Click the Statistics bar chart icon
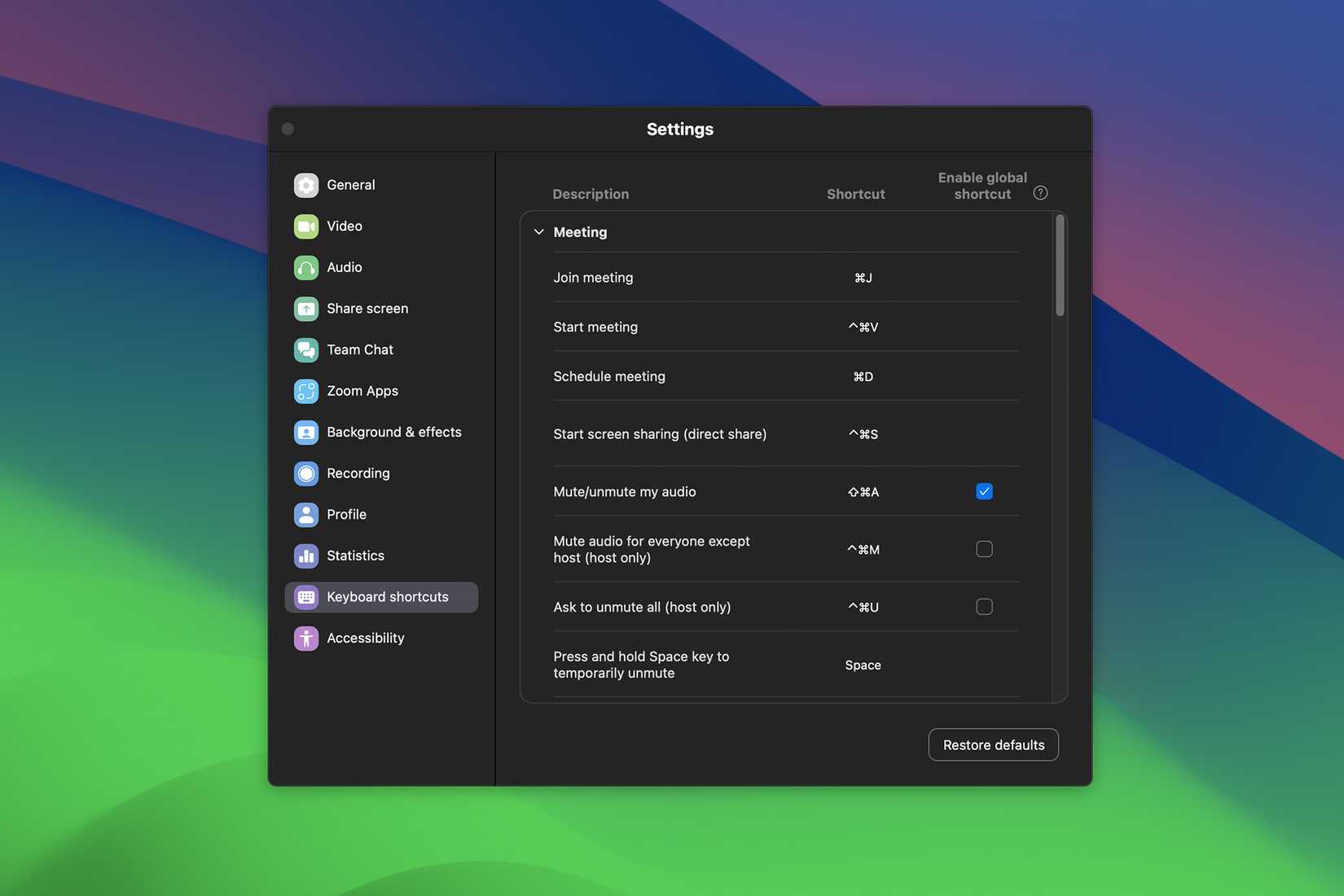This screenshot has width=1344, height=896. click(306, 556)
